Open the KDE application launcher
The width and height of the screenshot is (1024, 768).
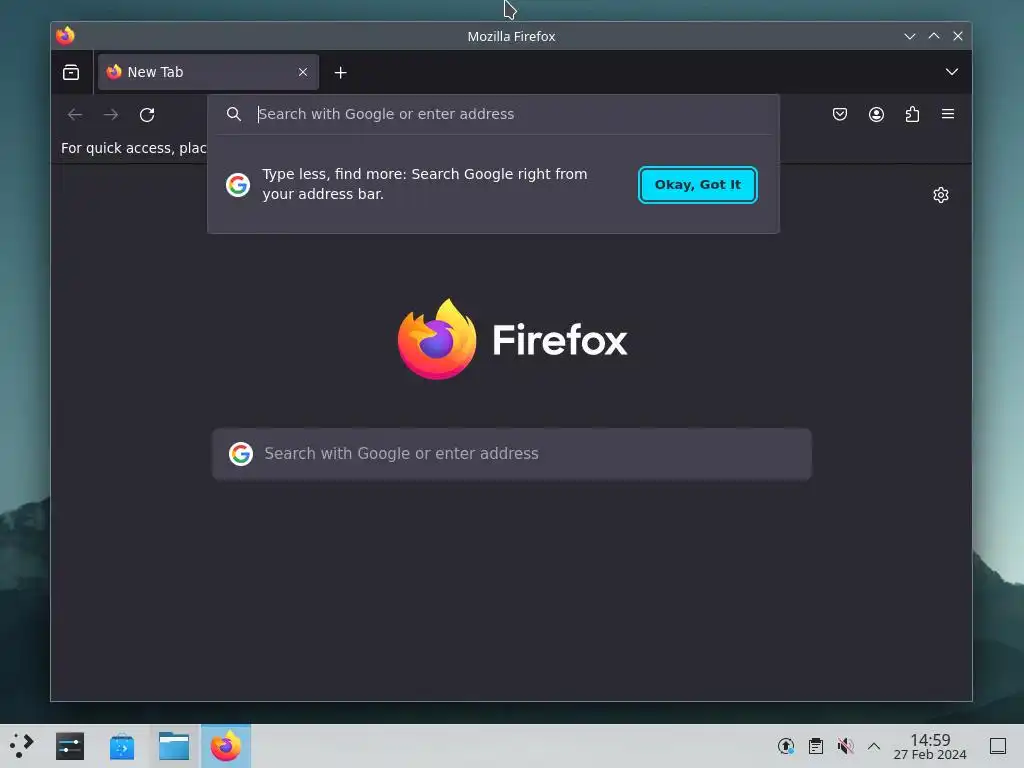click(x=22, y=746)
